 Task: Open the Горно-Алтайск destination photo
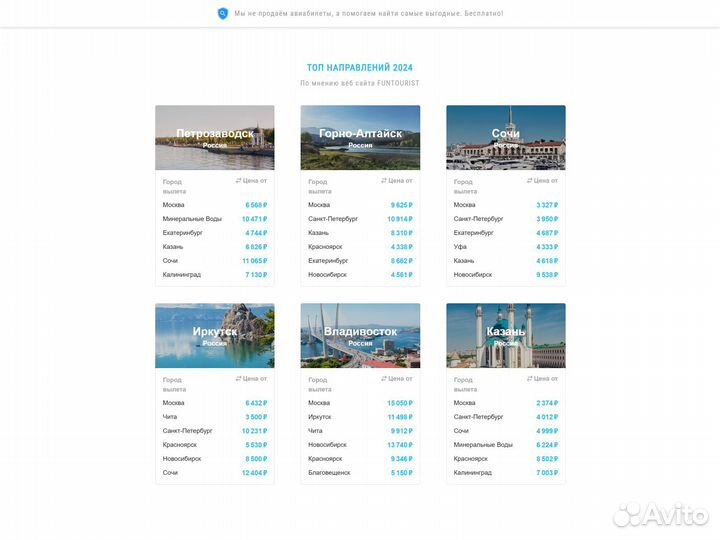pos(360,138)
